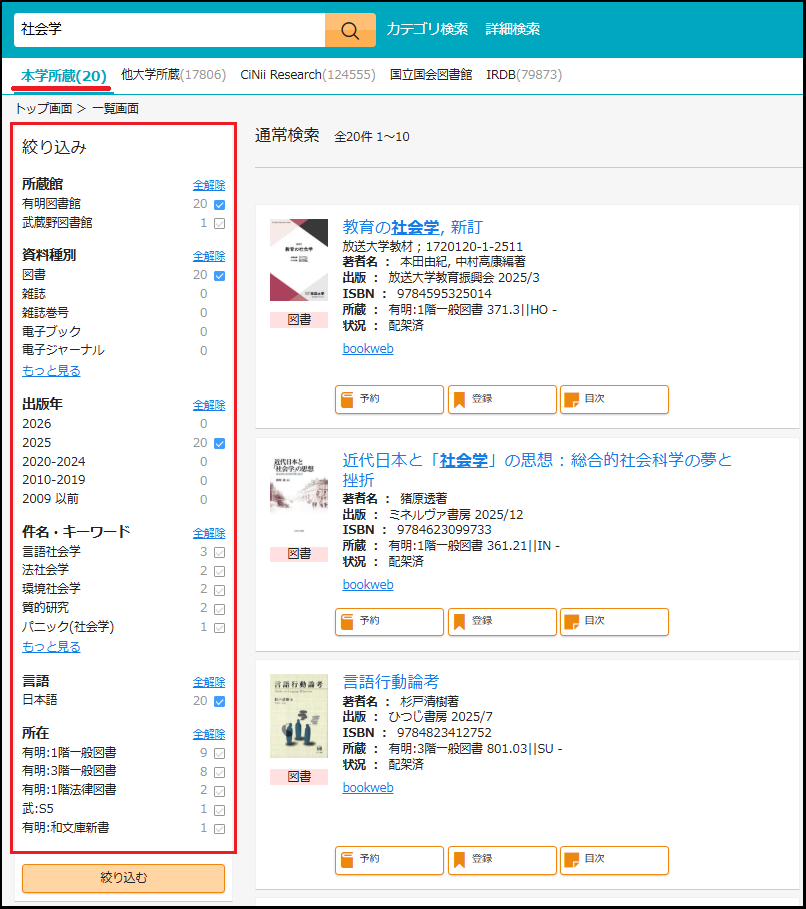Click 全解除 for 所在

point(209,734)
